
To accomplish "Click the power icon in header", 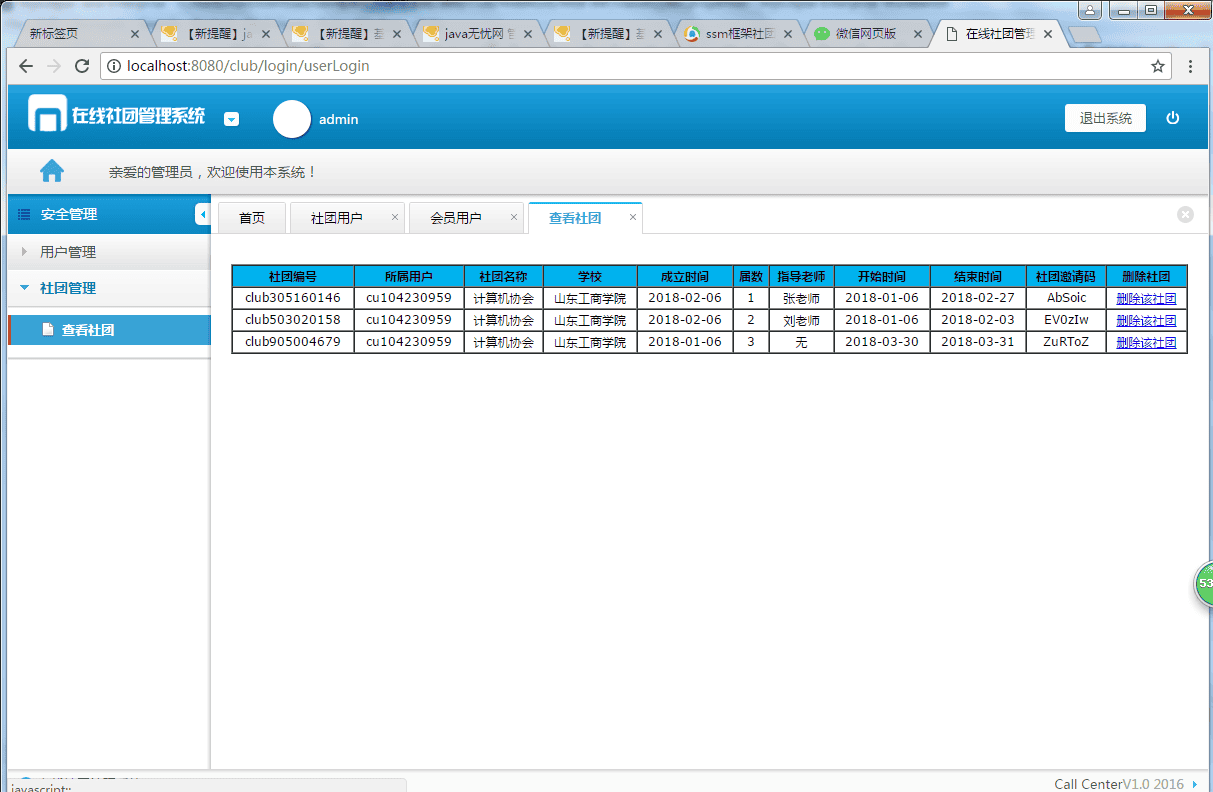I will click(x=1173, y=118).
